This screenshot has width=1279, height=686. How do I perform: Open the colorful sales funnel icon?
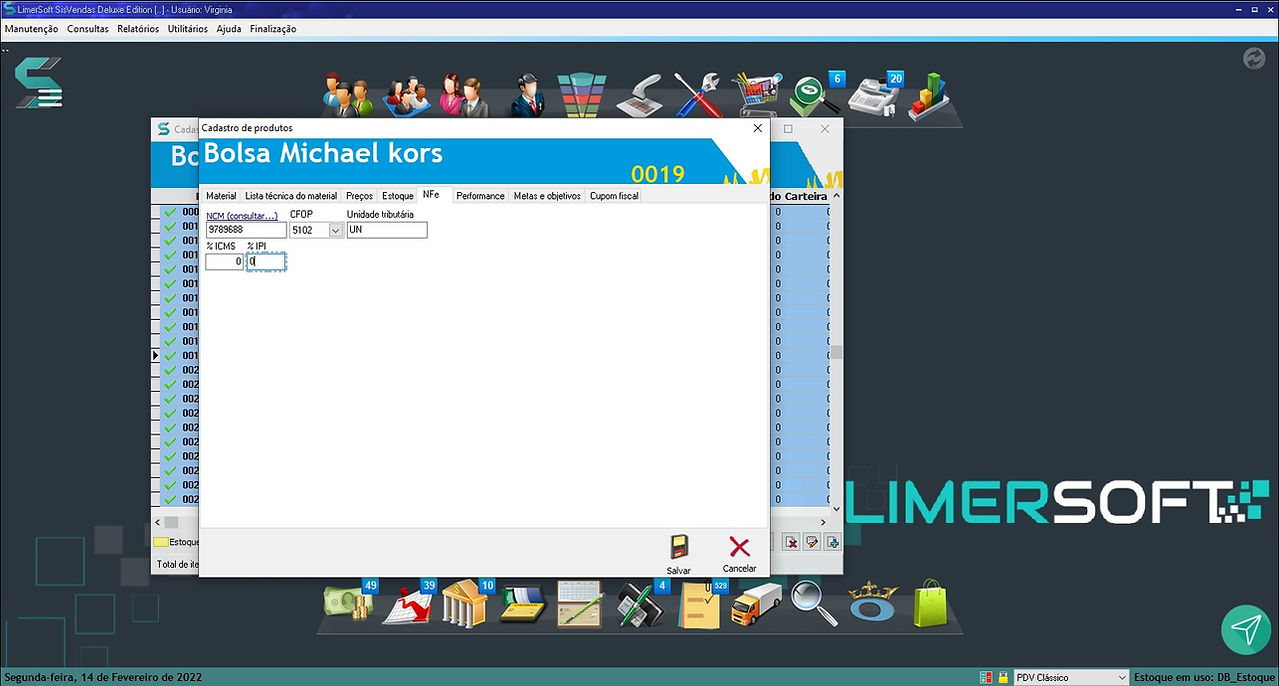[582, 95]
